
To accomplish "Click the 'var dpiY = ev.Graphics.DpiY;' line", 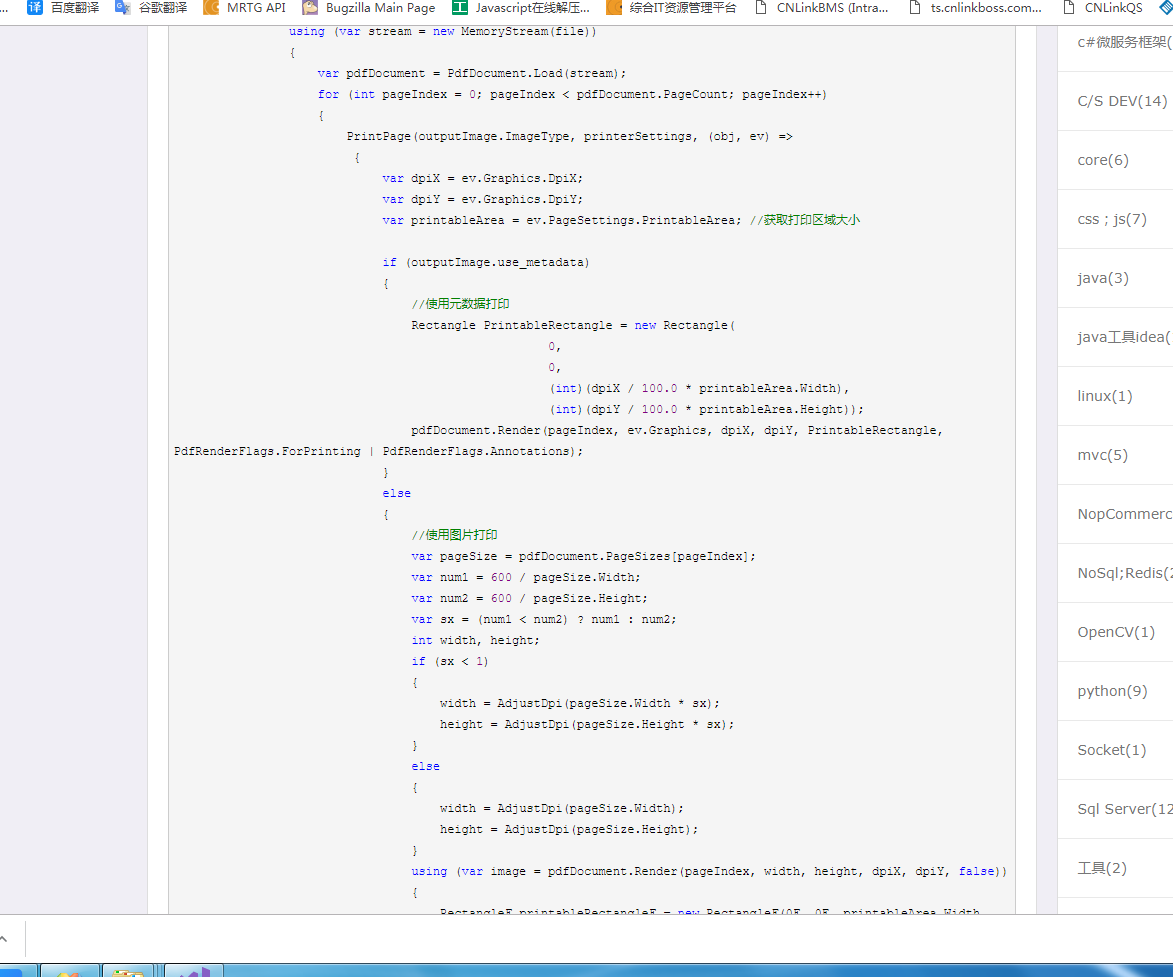I will [482, 199].
